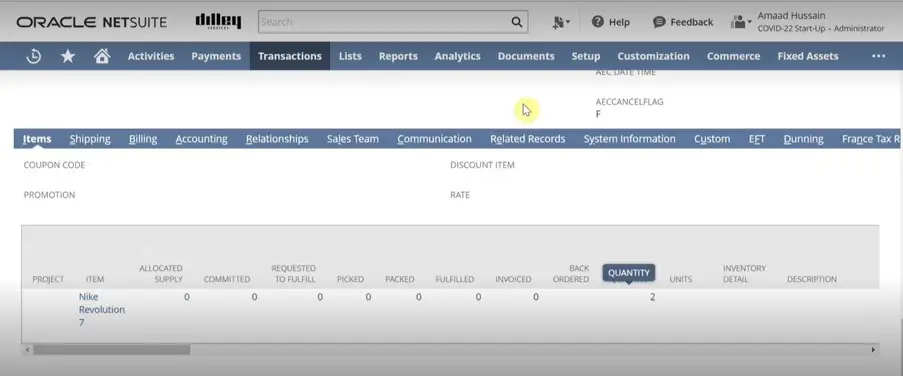Click the Project column header
Viewport: 903px width, 376px height.
coord(48,279)
